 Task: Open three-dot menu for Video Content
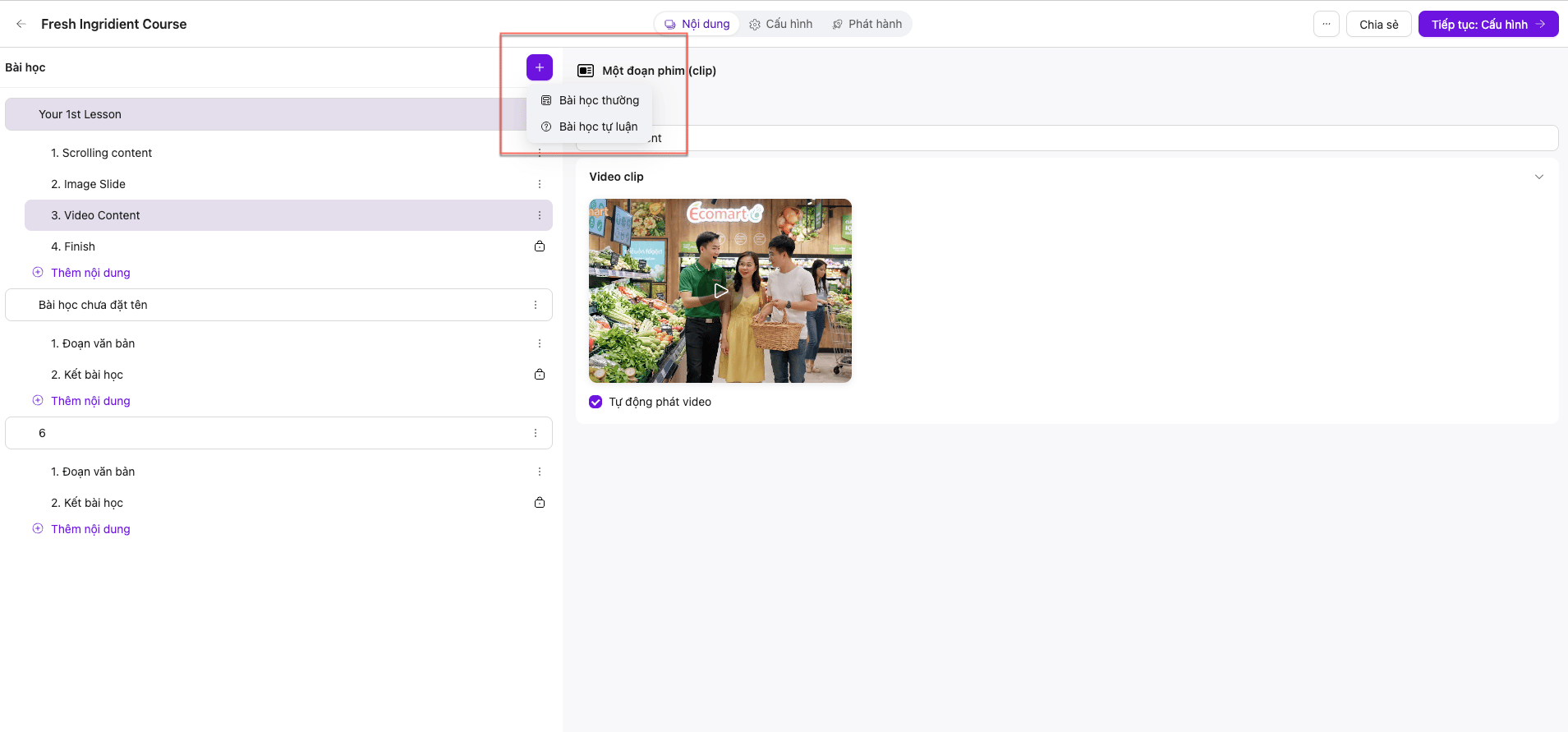click(540, 215)
